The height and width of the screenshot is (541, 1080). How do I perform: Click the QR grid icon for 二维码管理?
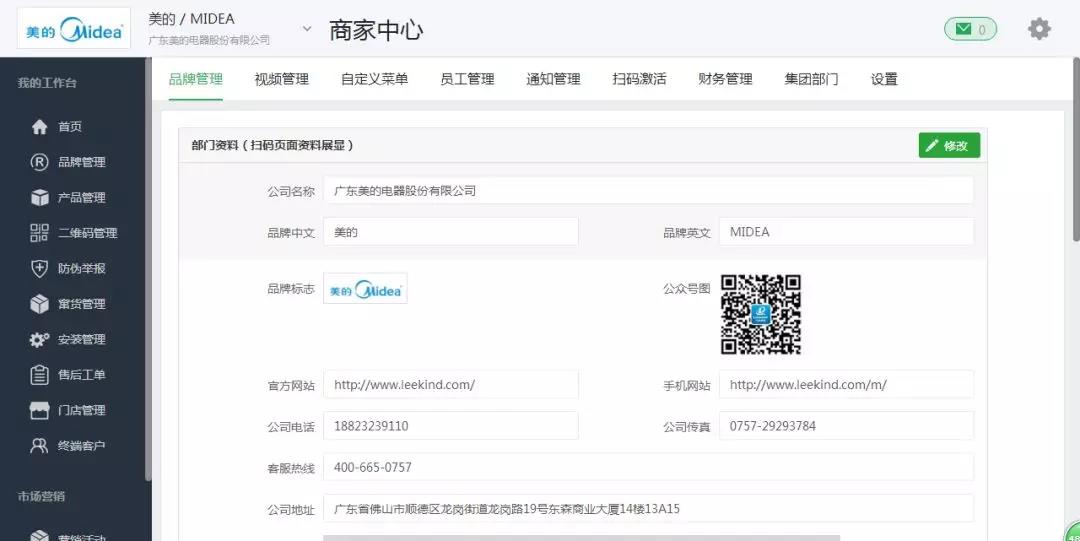39,233
